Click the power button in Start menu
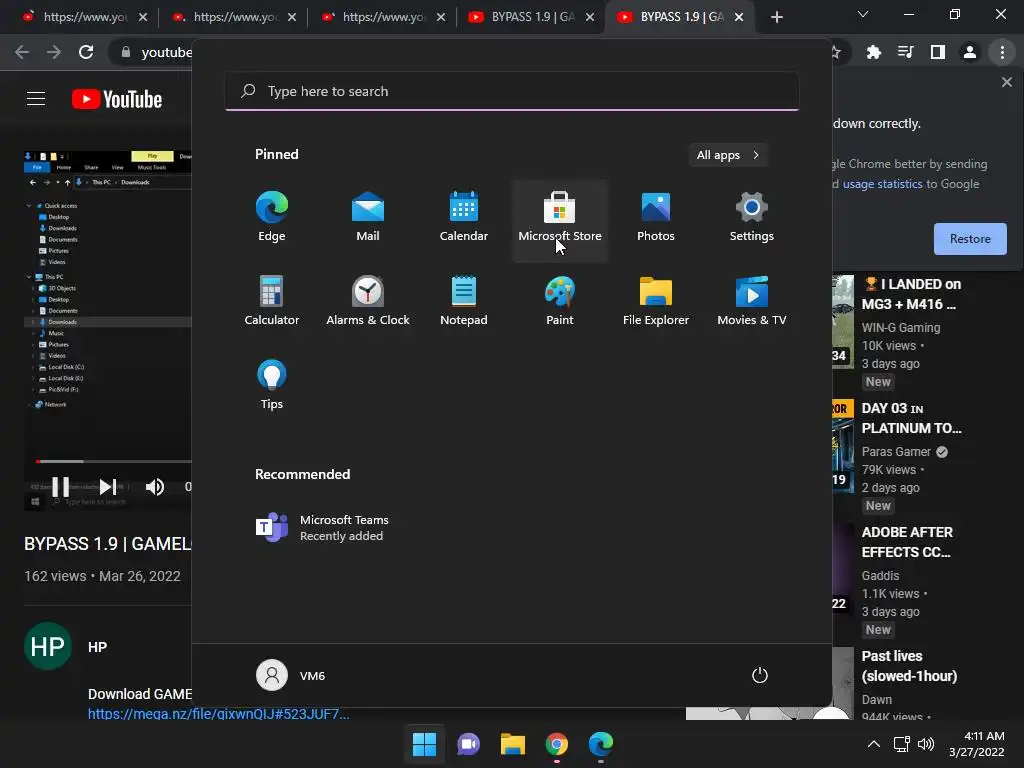Image resolution: width=1024 pixels, height=768 pixels. point(760,675)
